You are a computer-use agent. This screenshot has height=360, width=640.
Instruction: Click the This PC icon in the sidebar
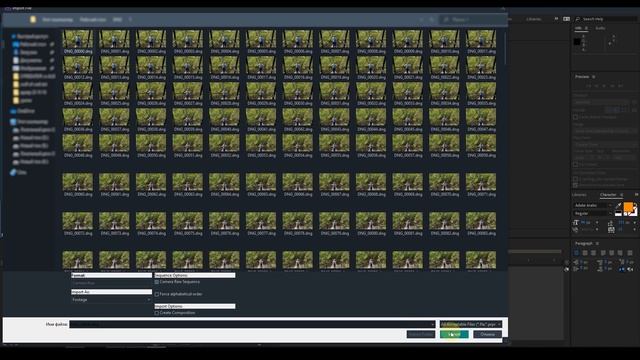pos(13,122)
